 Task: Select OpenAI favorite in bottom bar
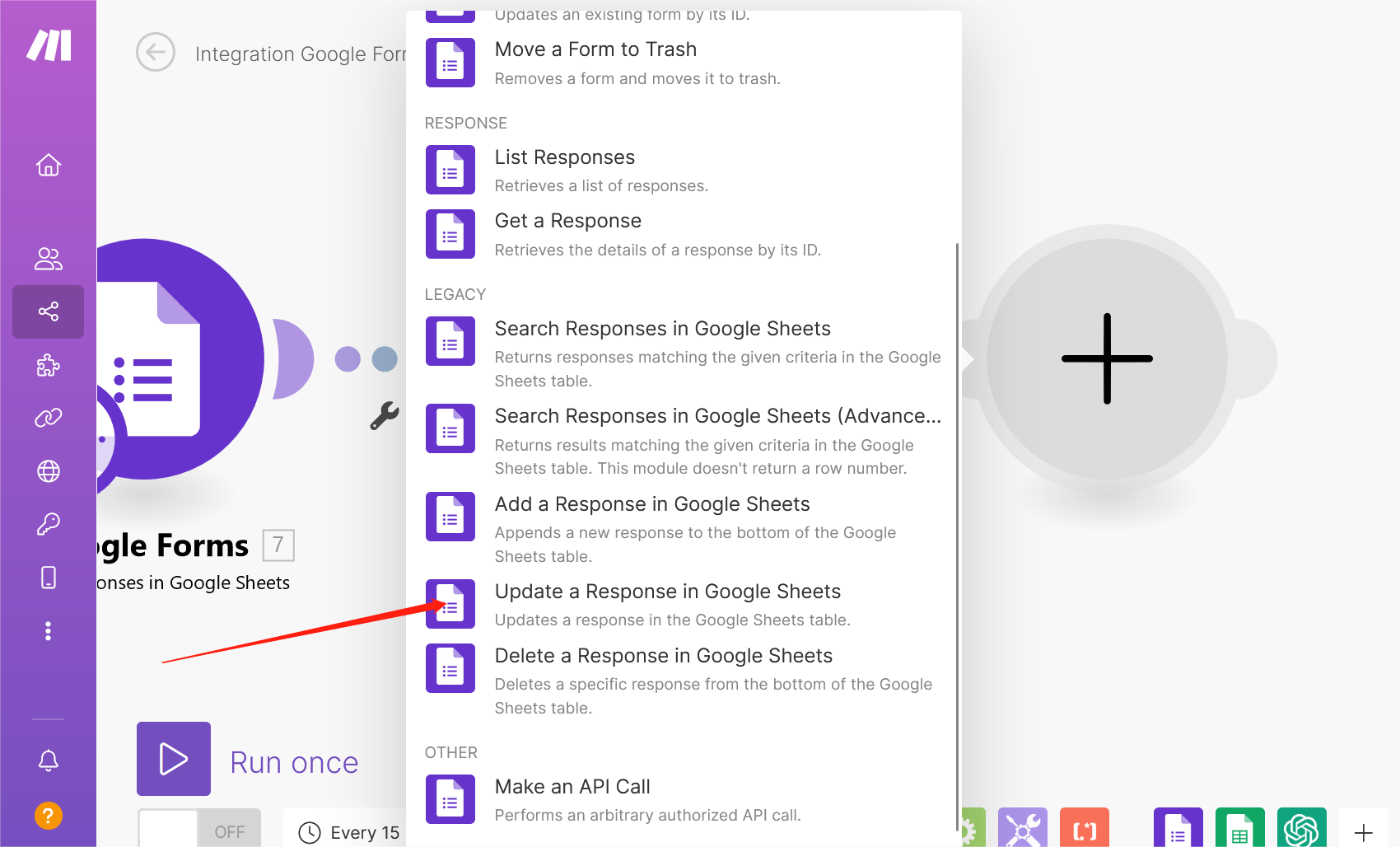[x=1302, y=827]
